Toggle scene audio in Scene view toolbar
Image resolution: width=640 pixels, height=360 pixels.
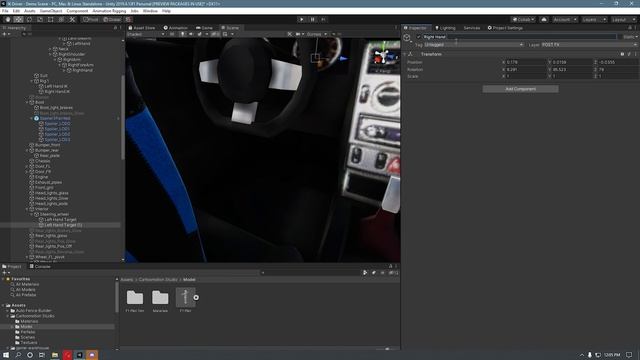191,34
